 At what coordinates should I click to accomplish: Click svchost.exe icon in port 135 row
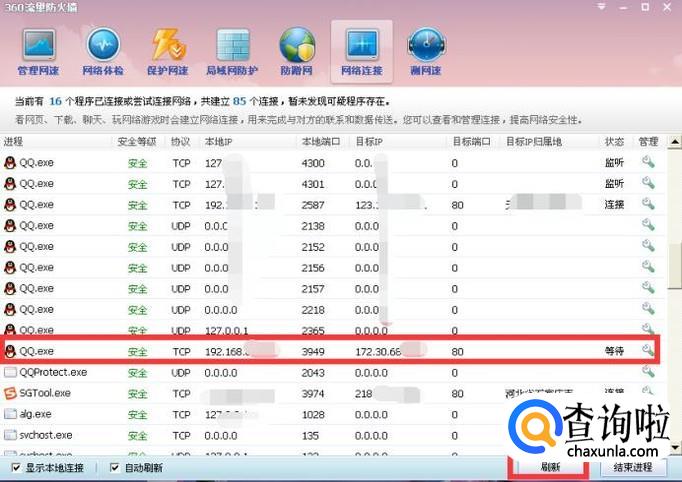(x=10, y=435)
